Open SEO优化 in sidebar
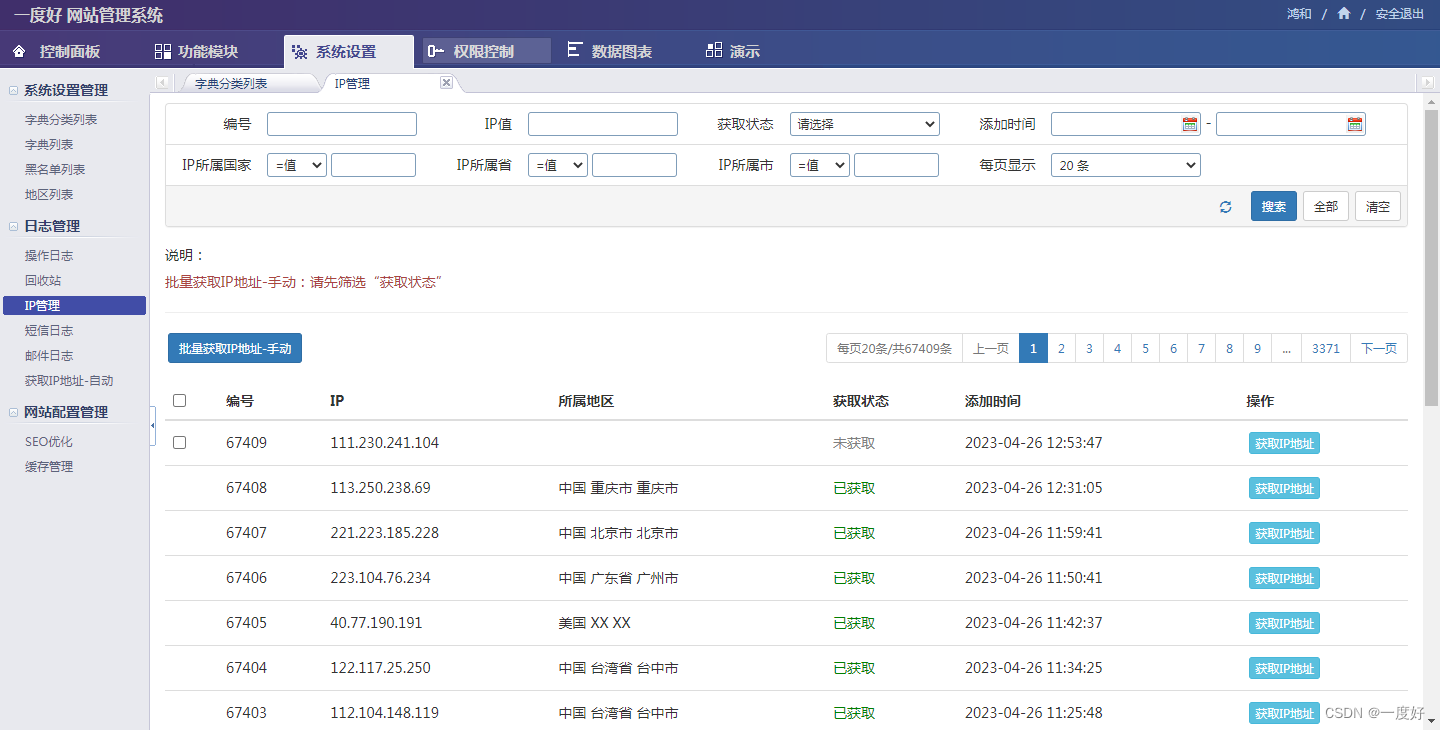Screen dimensions: 1440x730 pyautogui.click(x=49, y=442)
